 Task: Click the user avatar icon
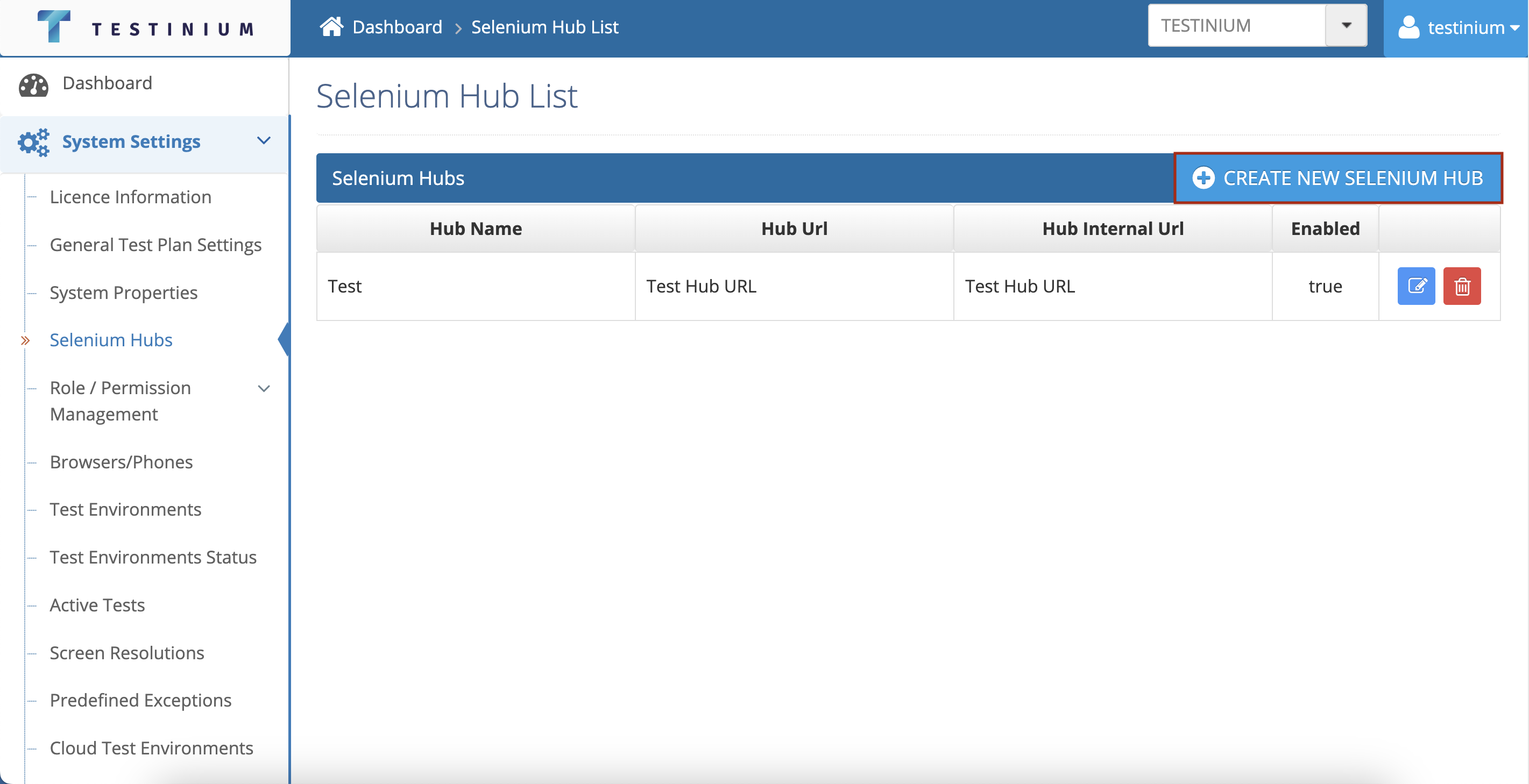click(1408, 27)
